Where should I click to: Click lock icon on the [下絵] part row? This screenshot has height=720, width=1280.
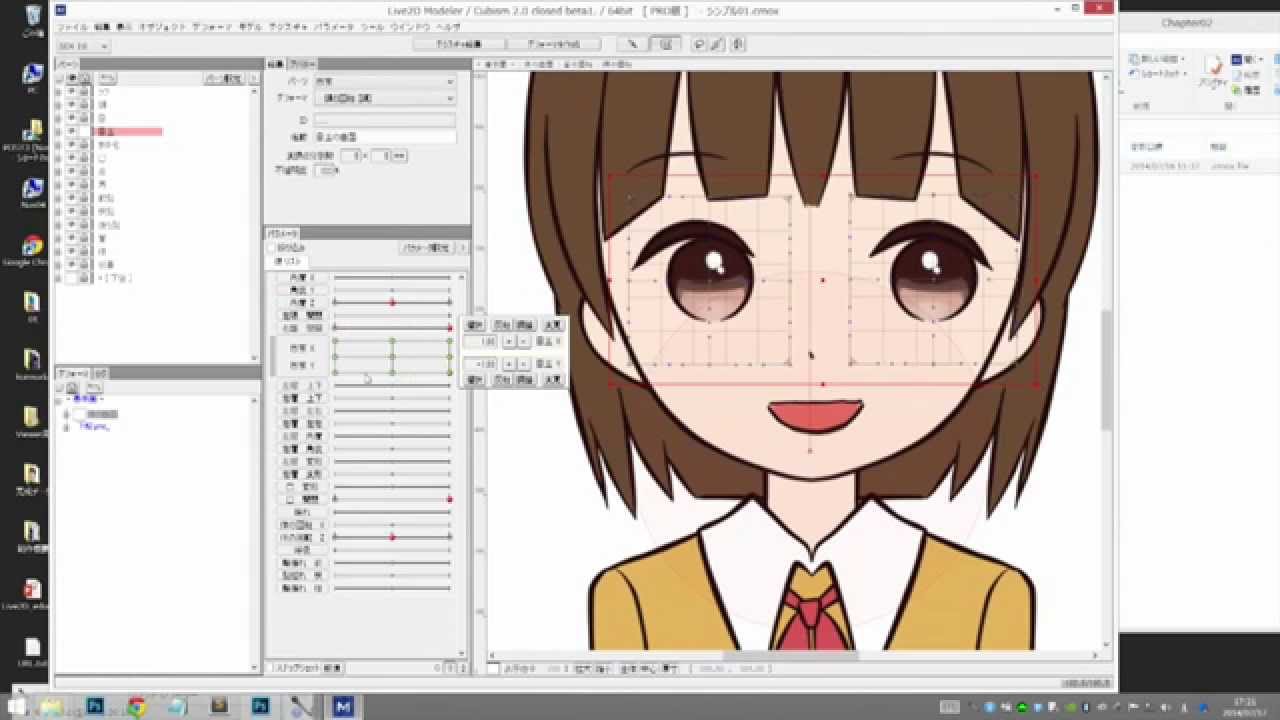coord(85,278)
